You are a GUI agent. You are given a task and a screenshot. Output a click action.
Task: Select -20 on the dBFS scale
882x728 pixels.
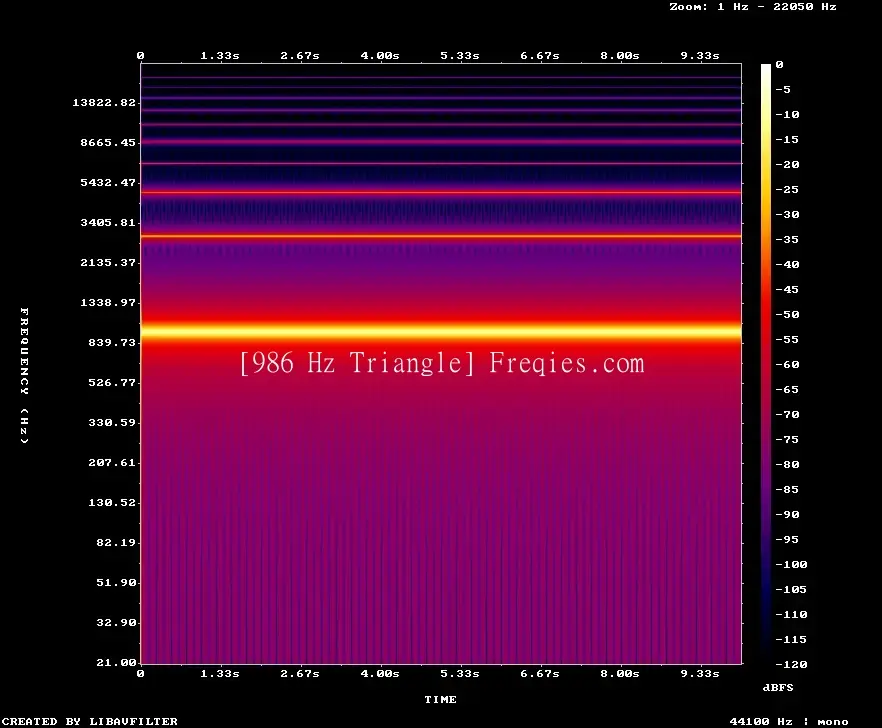pyautogui.click(x=787, y=164)
